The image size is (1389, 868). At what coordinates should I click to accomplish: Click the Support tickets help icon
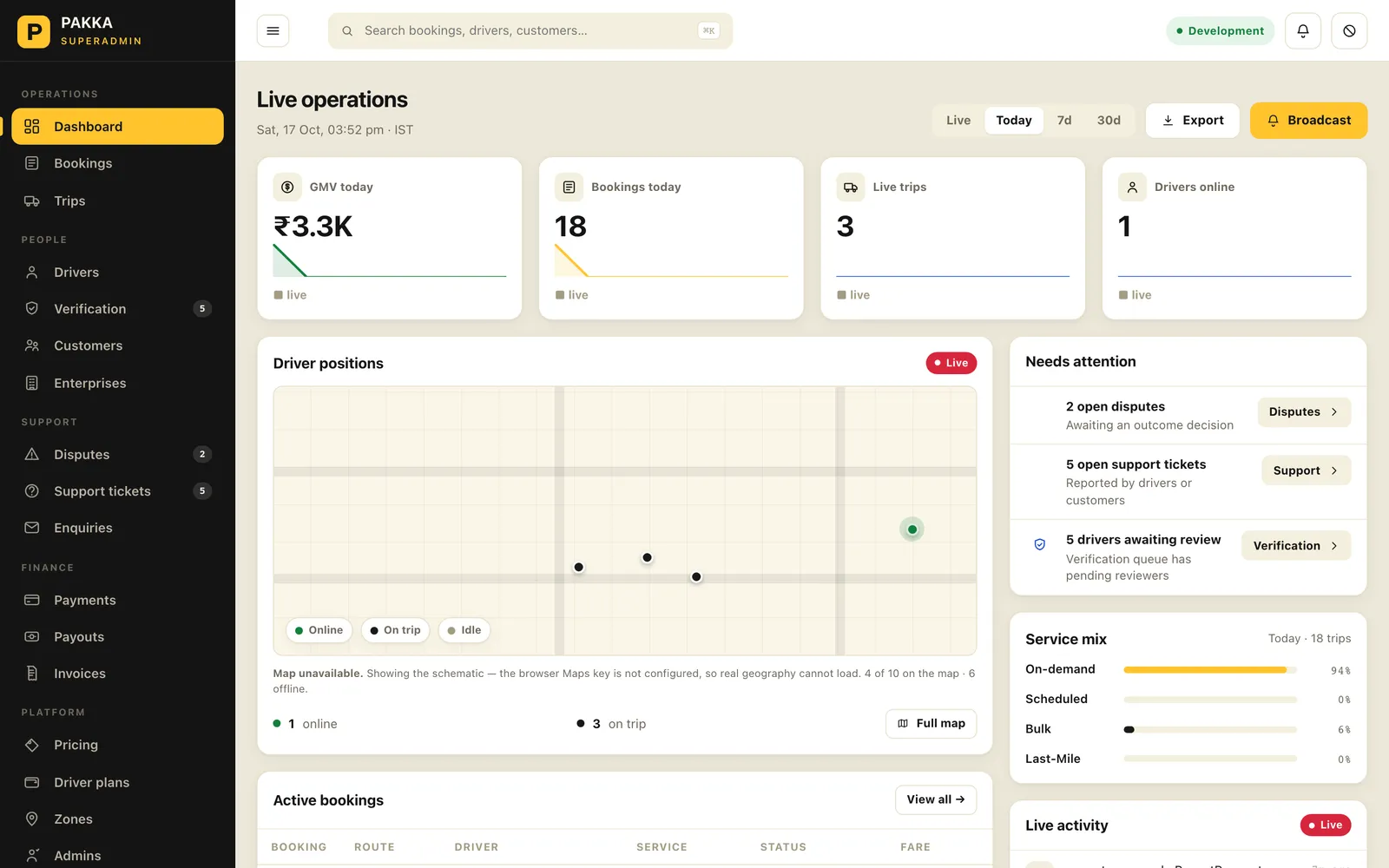pos(32,491)
